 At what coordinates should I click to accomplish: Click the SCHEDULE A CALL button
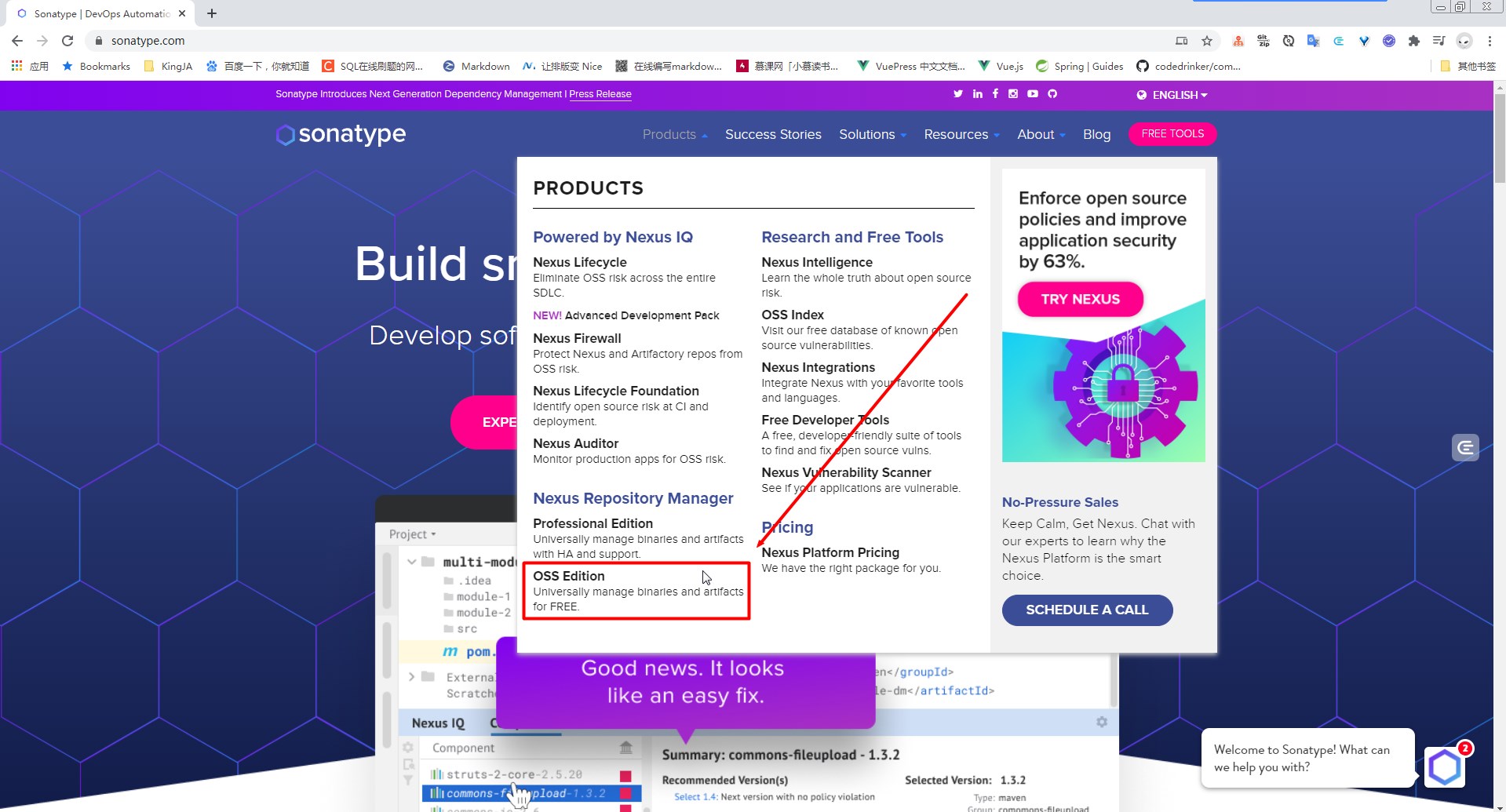tap(1087, 610)
